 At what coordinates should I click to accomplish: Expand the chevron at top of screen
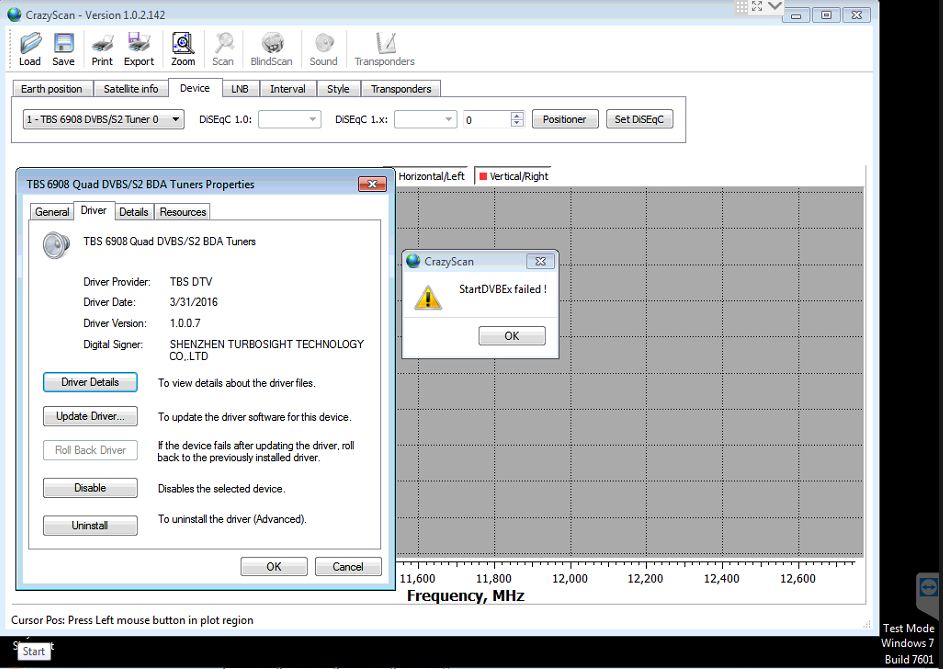[775, 6]
